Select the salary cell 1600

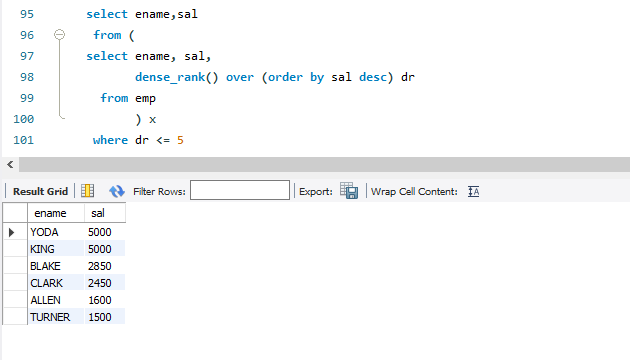[105, 300]
